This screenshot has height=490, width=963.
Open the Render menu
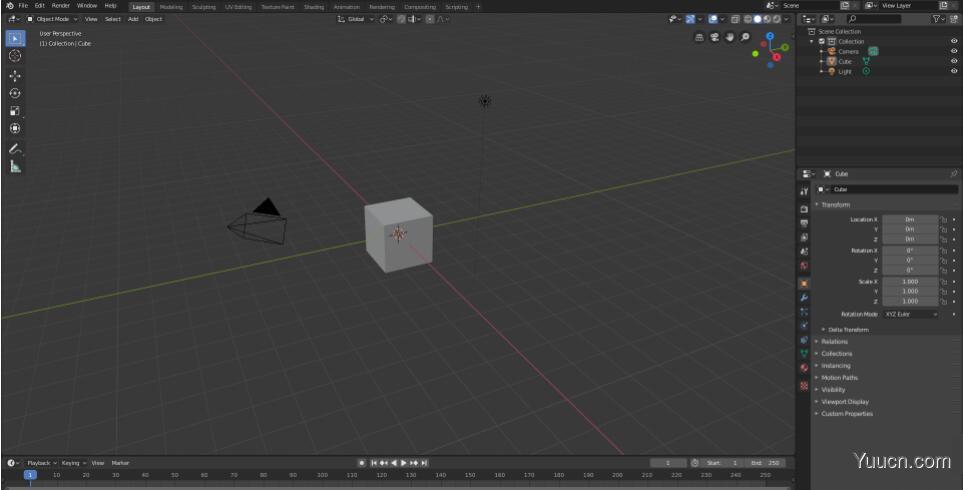pos(60,6)
